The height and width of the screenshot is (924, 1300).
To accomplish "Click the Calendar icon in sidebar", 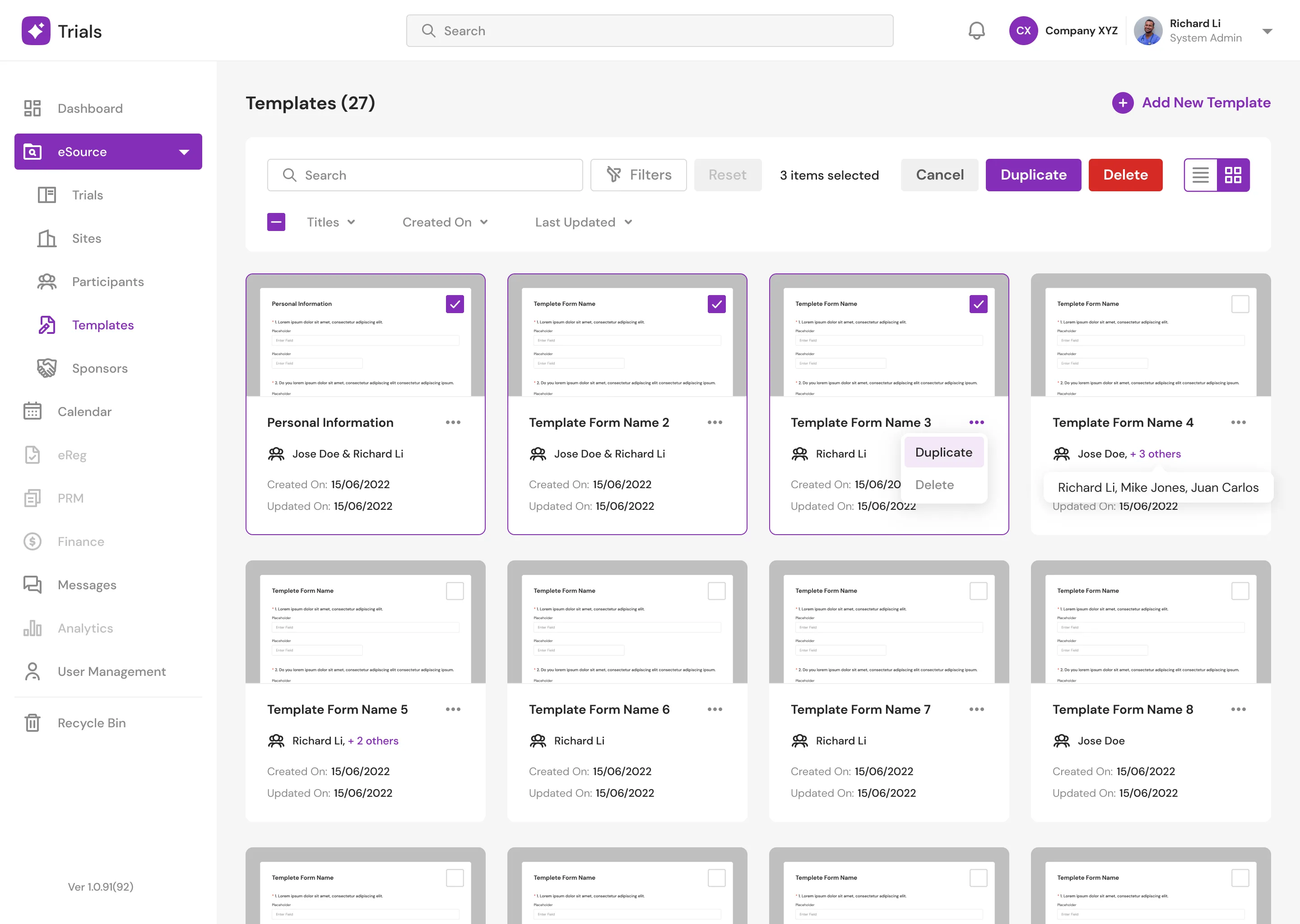I will 32,411.
